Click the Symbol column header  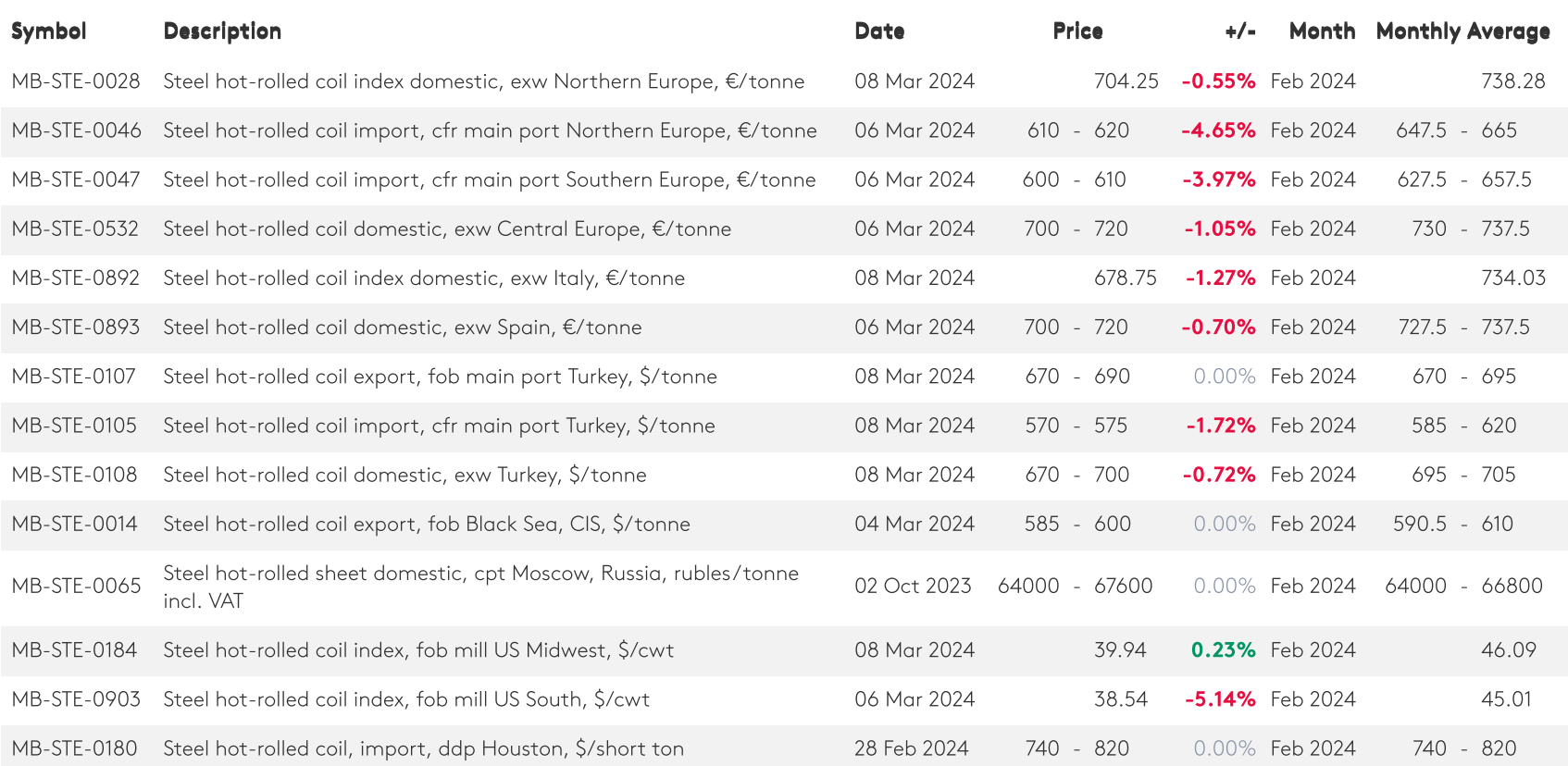[49, 31]
